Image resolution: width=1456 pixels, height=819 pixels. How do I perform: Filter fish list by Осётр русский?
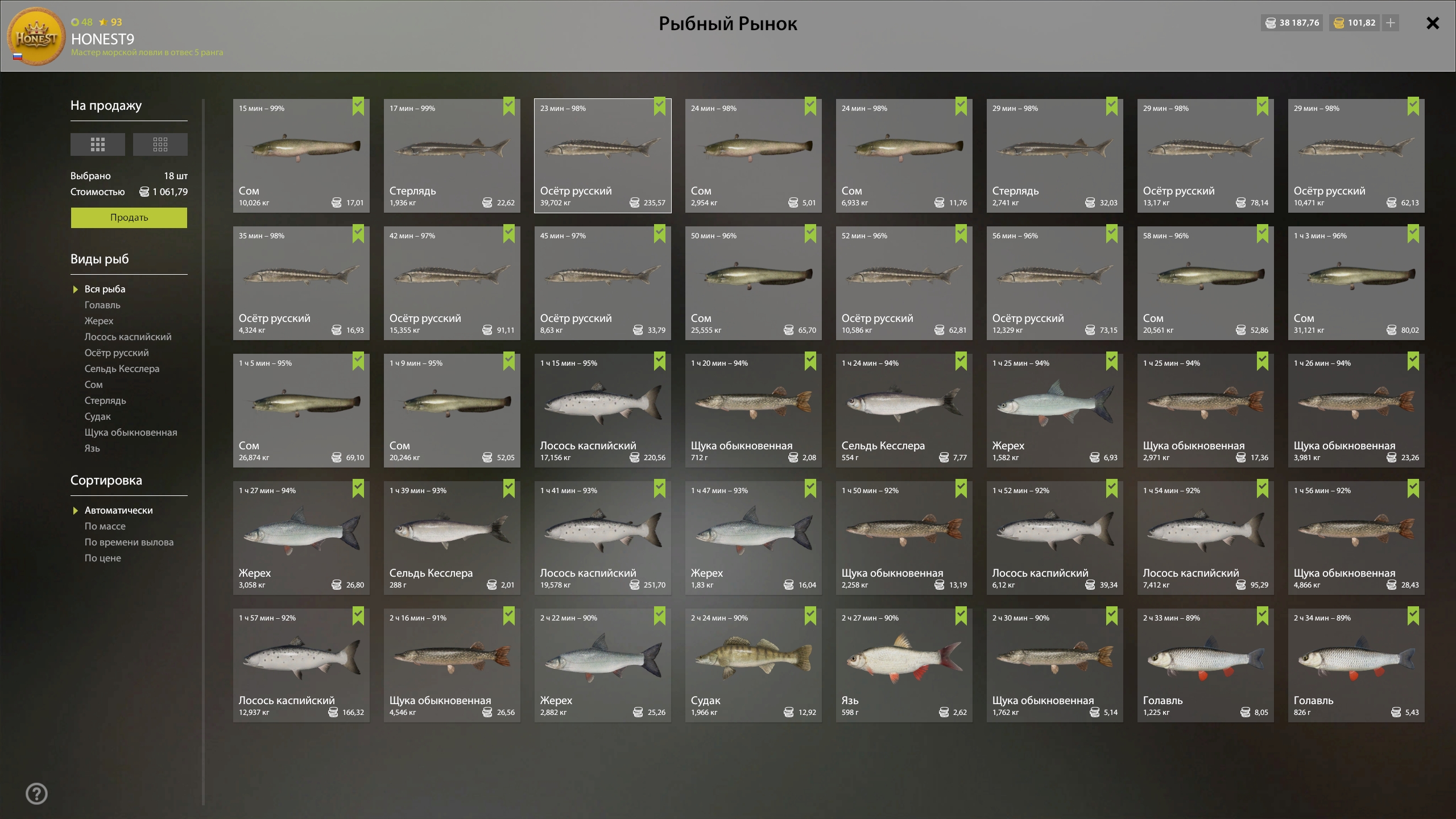[x=117, y=353]
